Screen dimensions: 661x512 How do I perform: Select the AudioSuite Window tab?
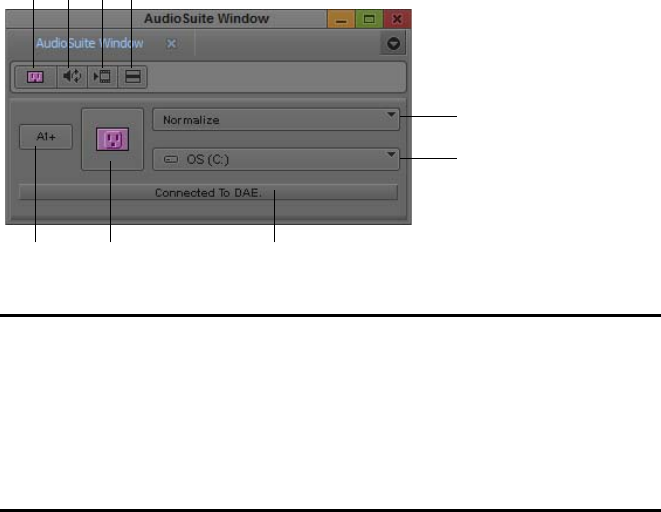click(89, 43)
